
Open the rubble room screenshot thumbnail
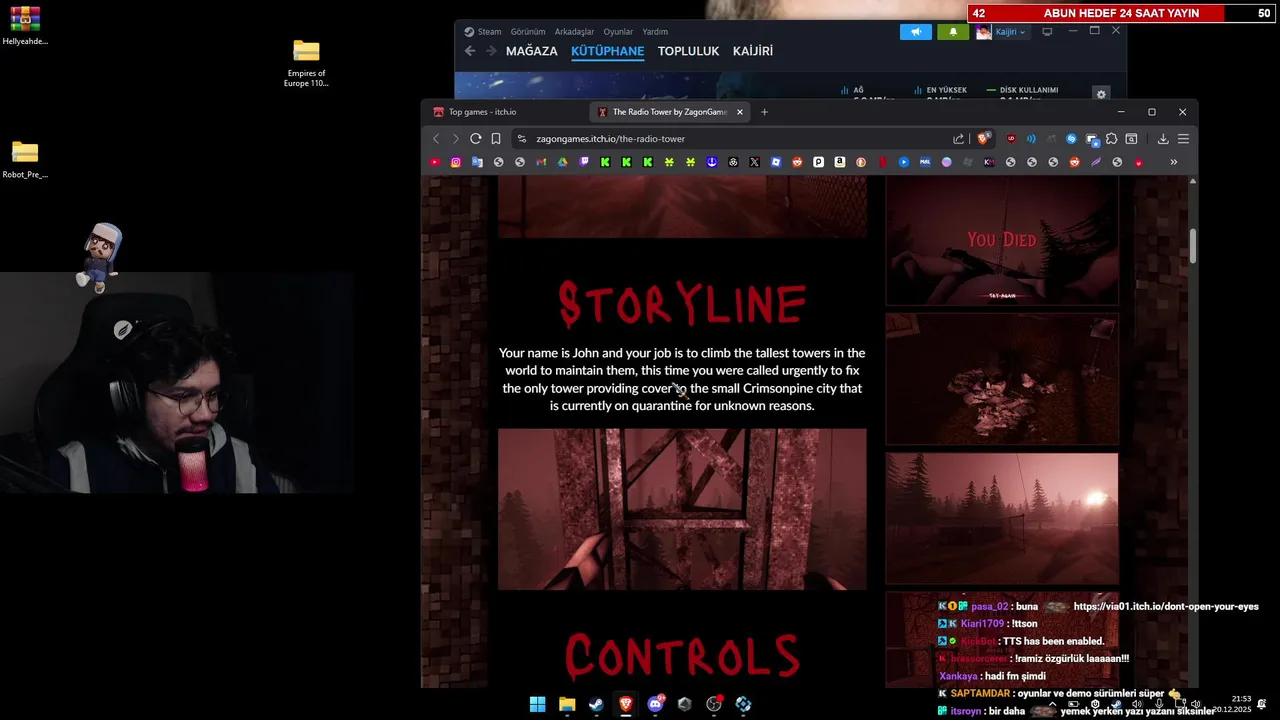[x=1002, y=379]
